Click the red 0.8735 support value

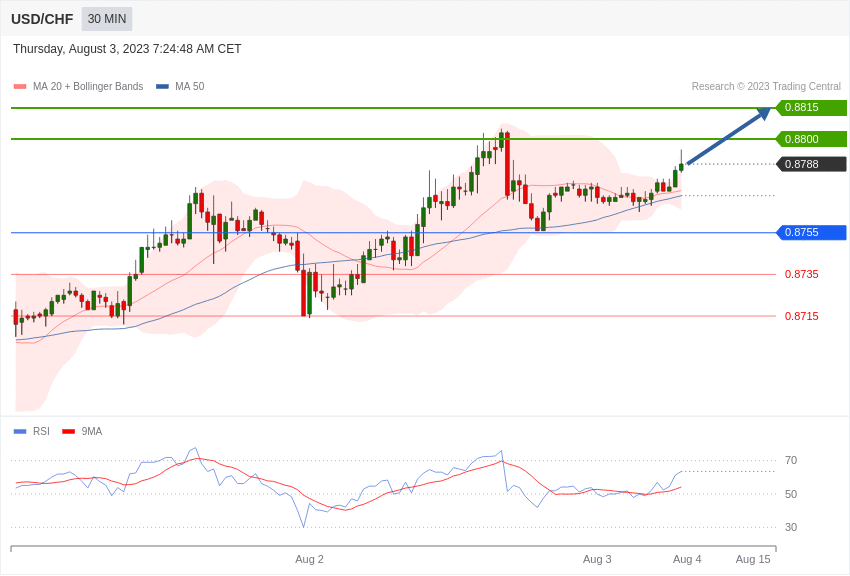802,274
